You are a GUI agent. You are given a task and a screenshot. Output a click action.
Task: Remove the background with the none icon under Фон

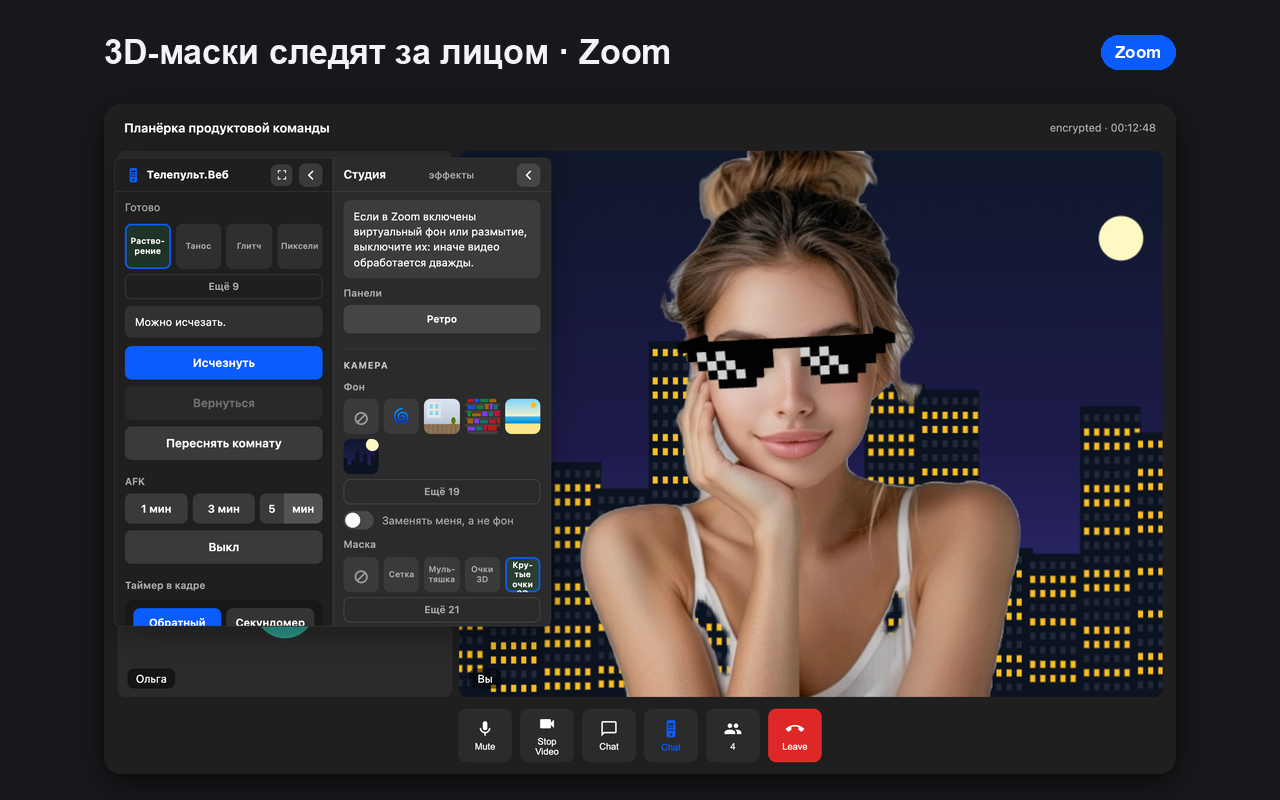click(361, 417)
